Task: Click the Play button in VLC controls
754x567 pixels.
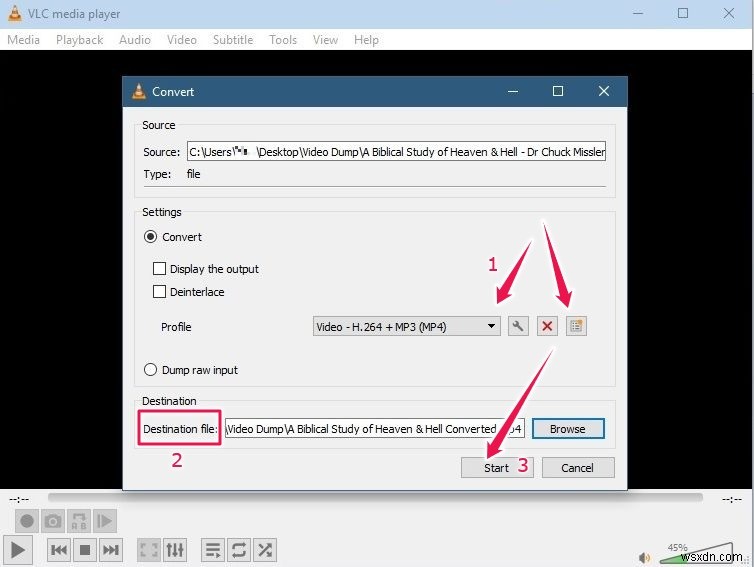Action: (17, 550)
